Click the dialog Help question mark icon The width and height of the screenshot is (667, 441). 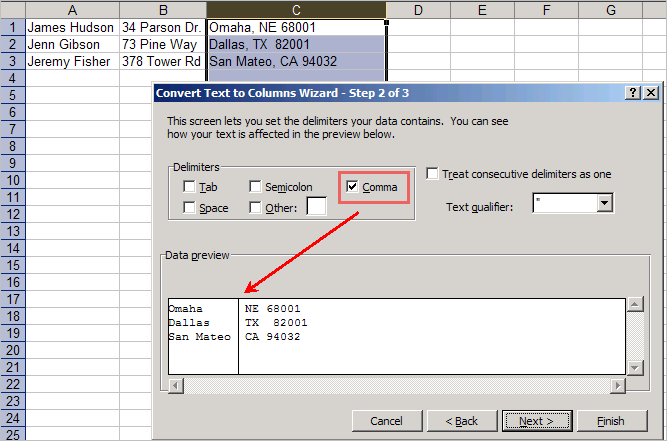point(633,93)
